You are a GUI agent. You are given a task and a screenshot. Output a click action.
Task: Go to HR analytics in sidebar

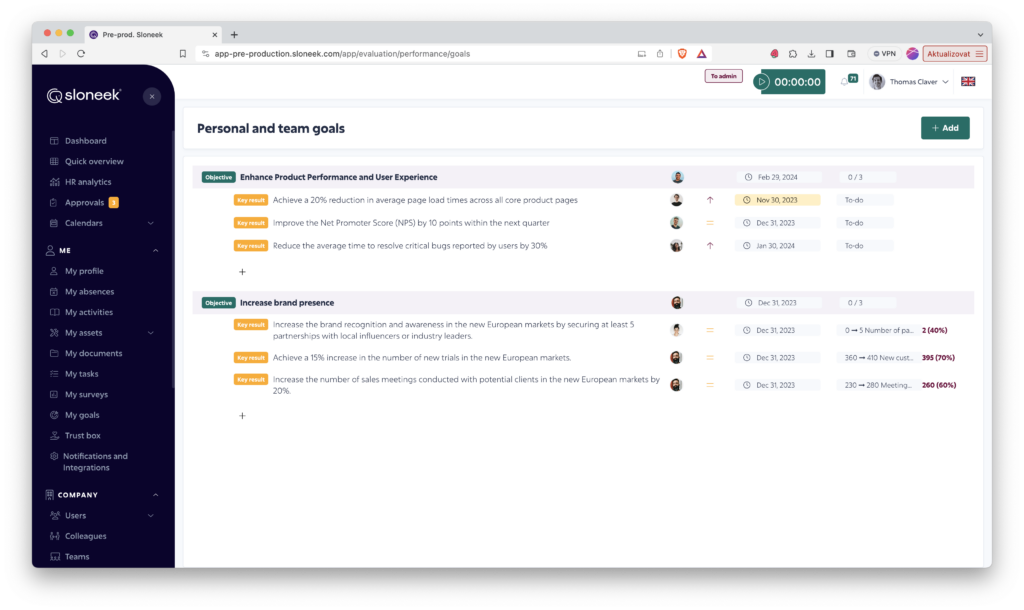pos(87,182)
